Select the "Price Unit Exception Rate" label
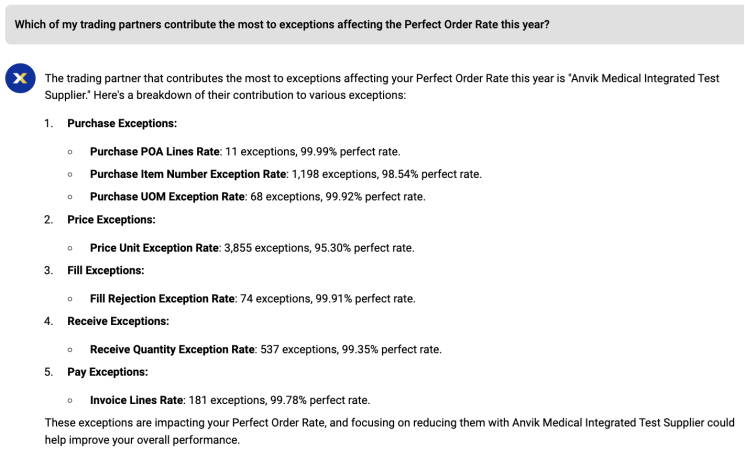This screenshot has height=449, width=745. [154, 247]
